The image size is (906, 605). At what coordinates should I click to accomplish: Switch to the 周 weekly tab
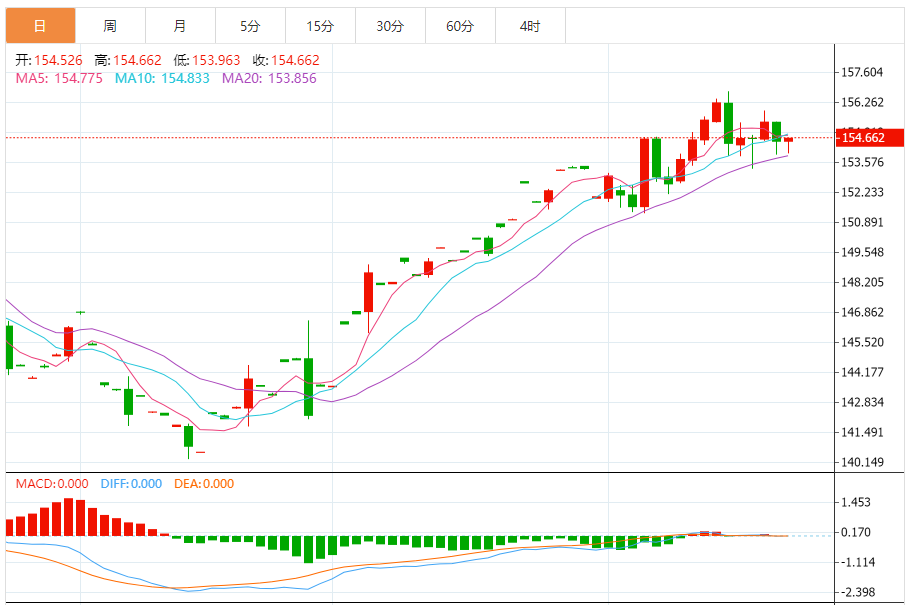[110, 26]
